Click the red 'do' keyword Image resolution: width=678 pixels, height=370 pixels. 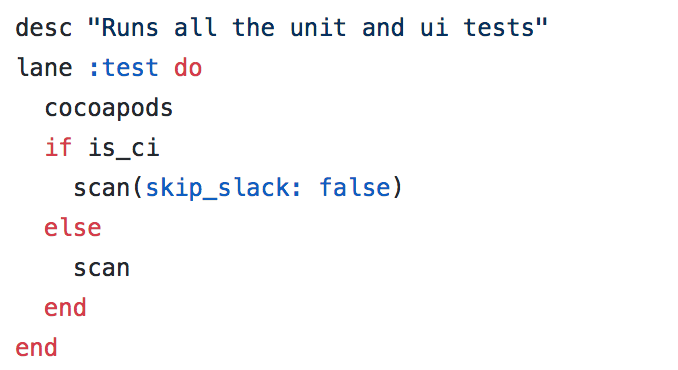188,68
